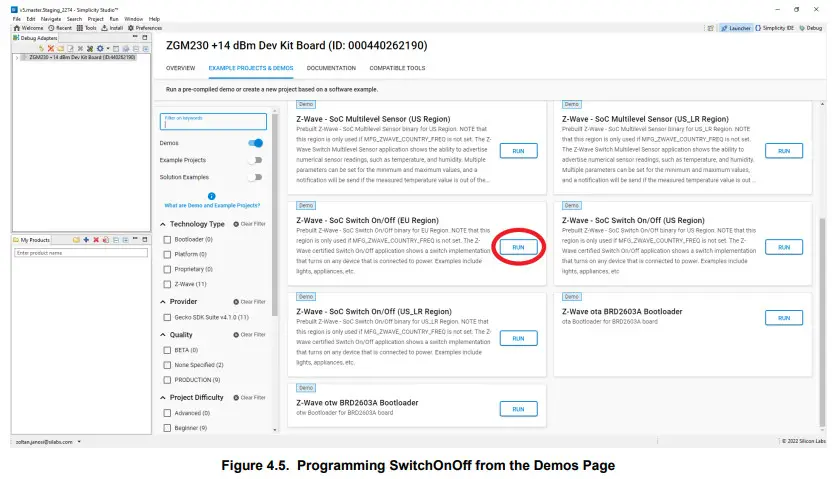
Task: Add a product with the blue plus icon
Action: (x=86, y=240)
